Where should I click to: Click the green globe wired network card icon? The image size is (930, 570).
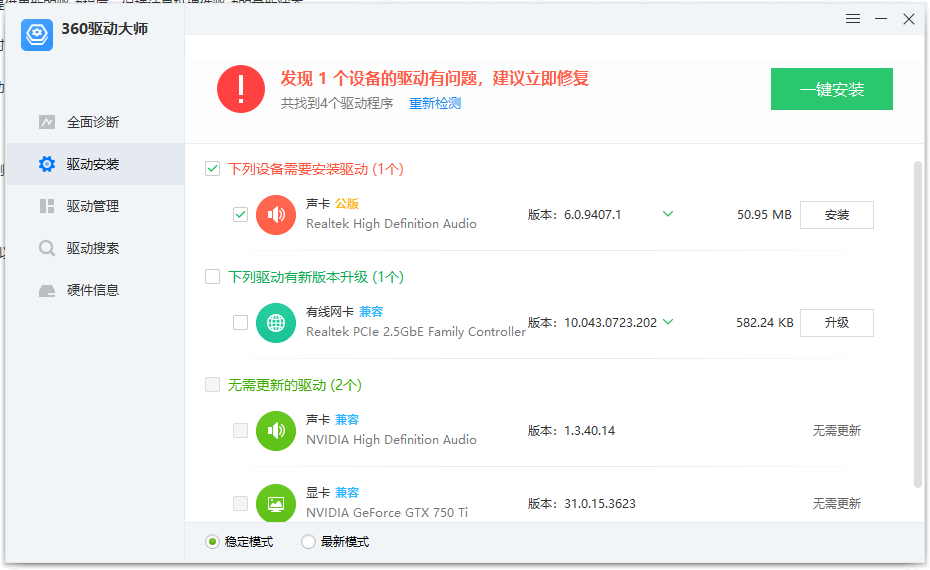tap(276, 323)
